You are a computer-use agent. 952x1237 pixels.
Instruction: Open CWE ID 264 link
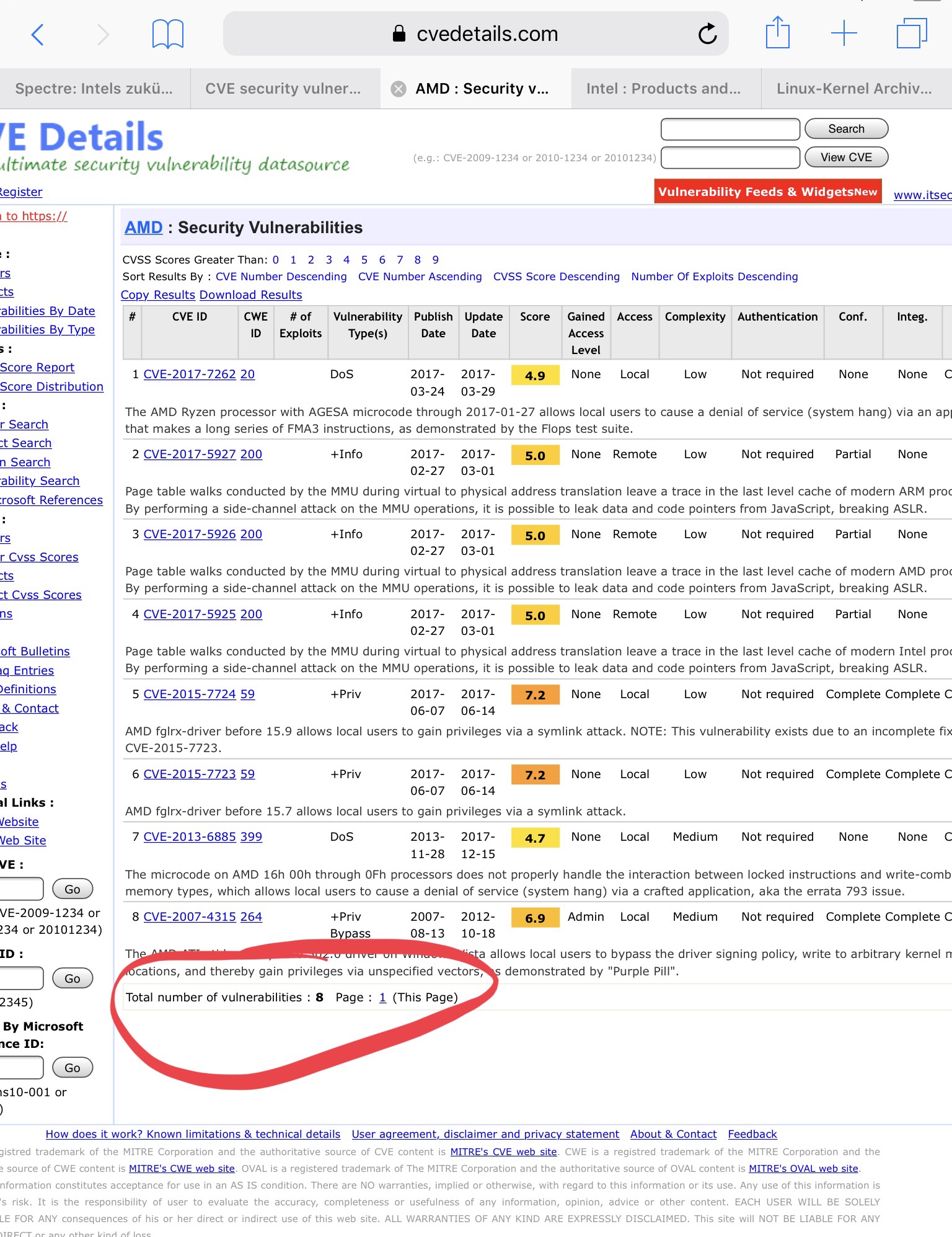[x=251, y=917]
